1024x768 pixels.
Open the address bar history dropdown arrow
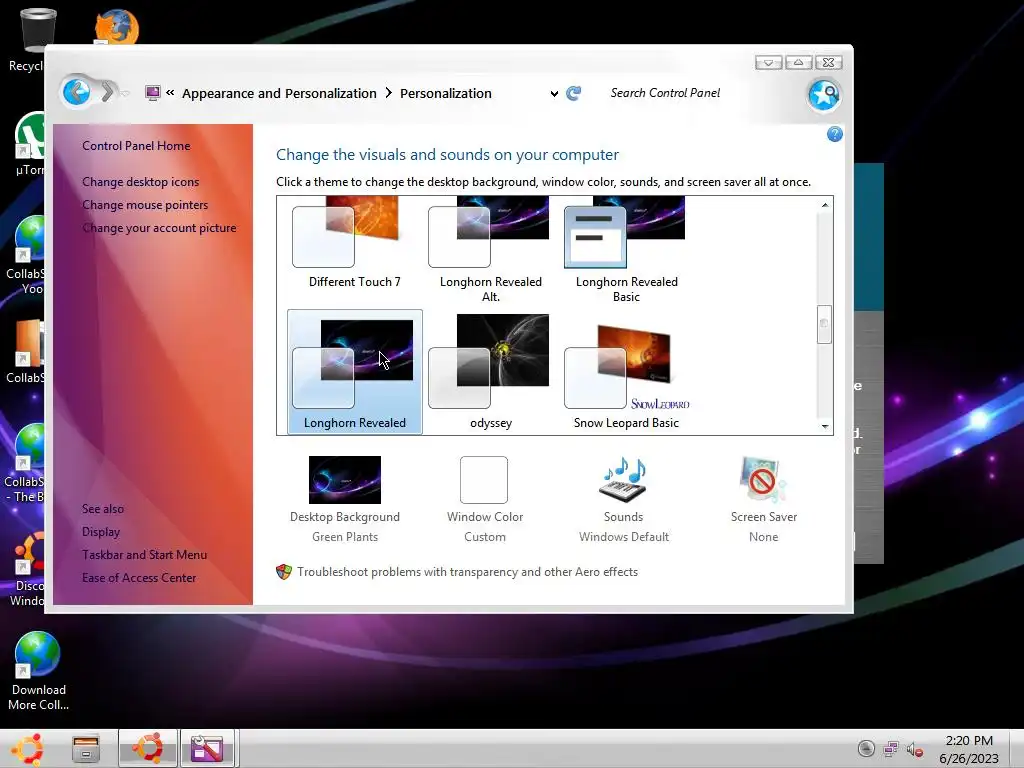tap(554, 93)
